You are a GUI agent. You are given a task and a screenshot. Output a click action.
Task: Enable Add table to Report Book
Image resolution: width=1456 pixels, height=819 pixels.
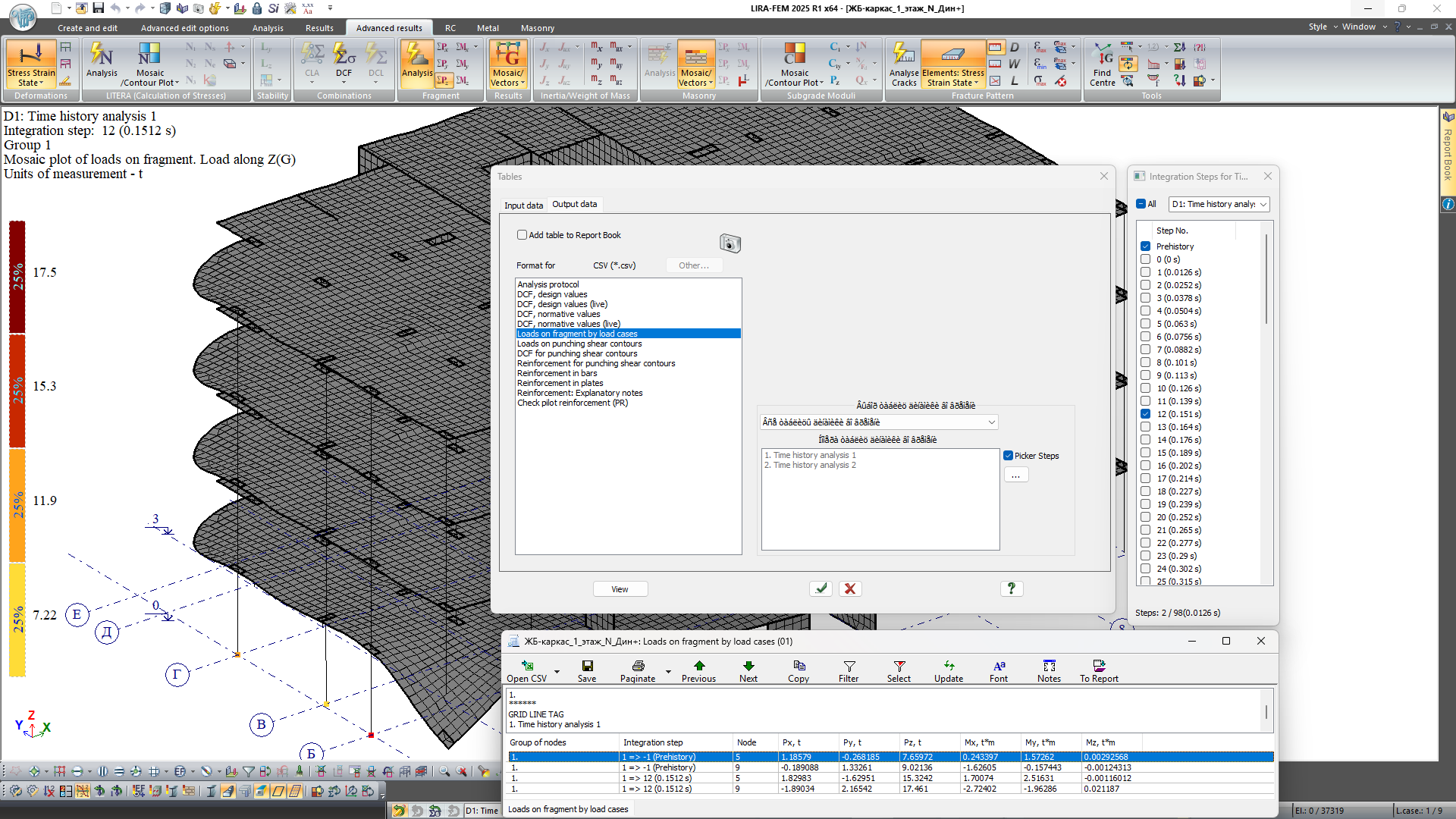[522, 235]
